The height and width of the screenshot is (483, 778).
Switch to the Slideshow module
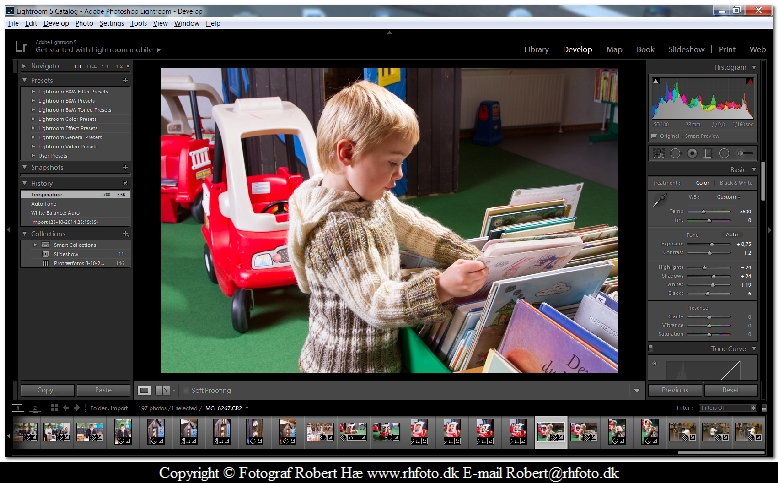tap(686, 49)
